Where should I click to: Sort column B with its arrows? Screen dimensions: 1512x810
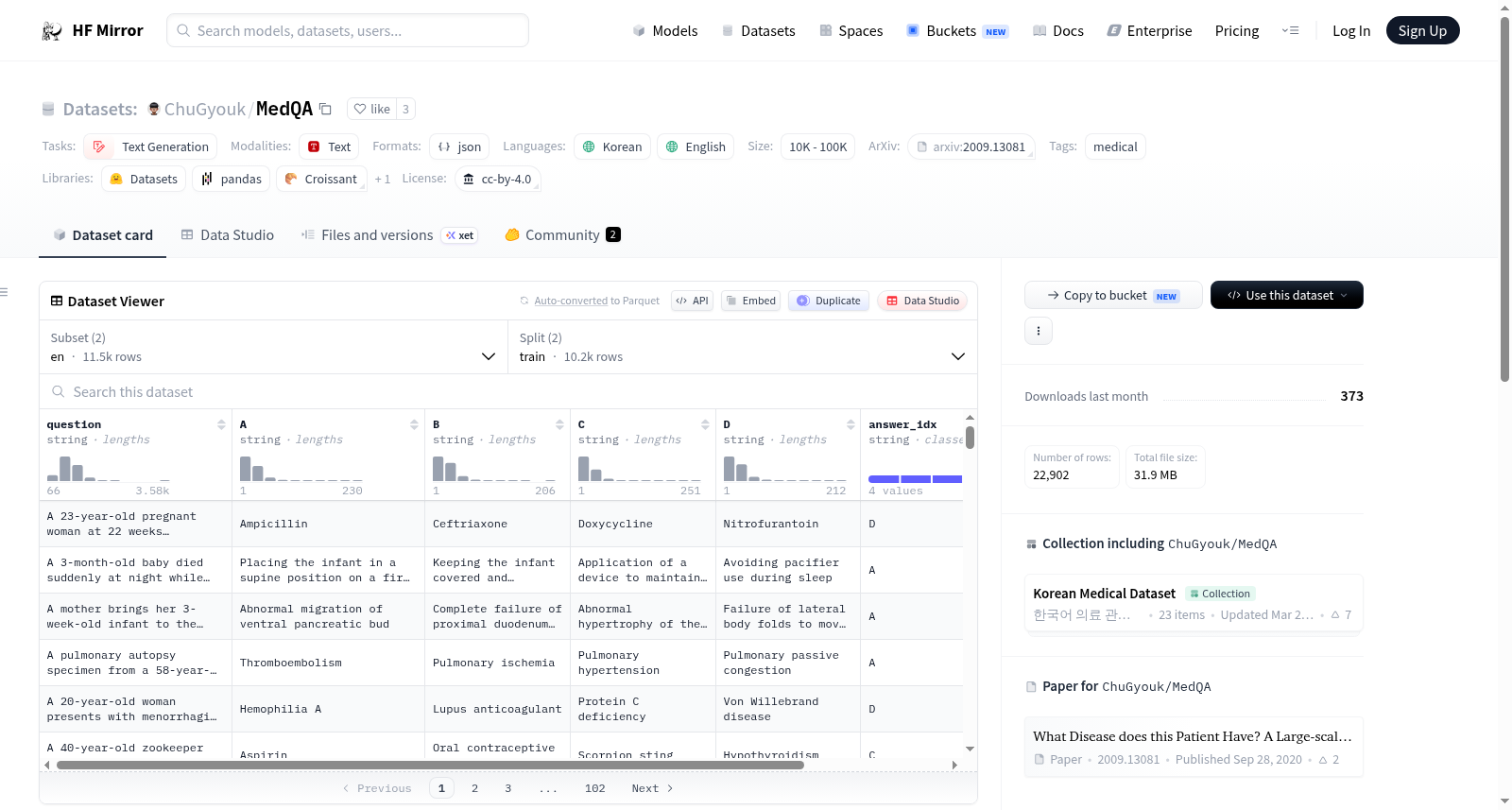tap(559, 424)
